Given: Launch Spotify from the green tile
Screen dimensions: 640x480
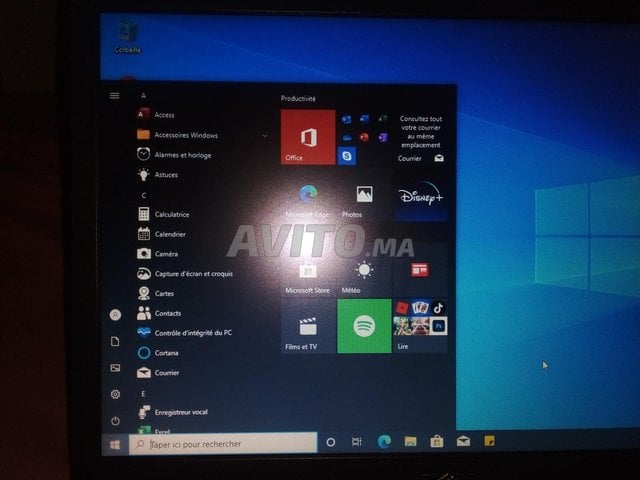Looking at the screenshot, I should (x=364, y=325).
